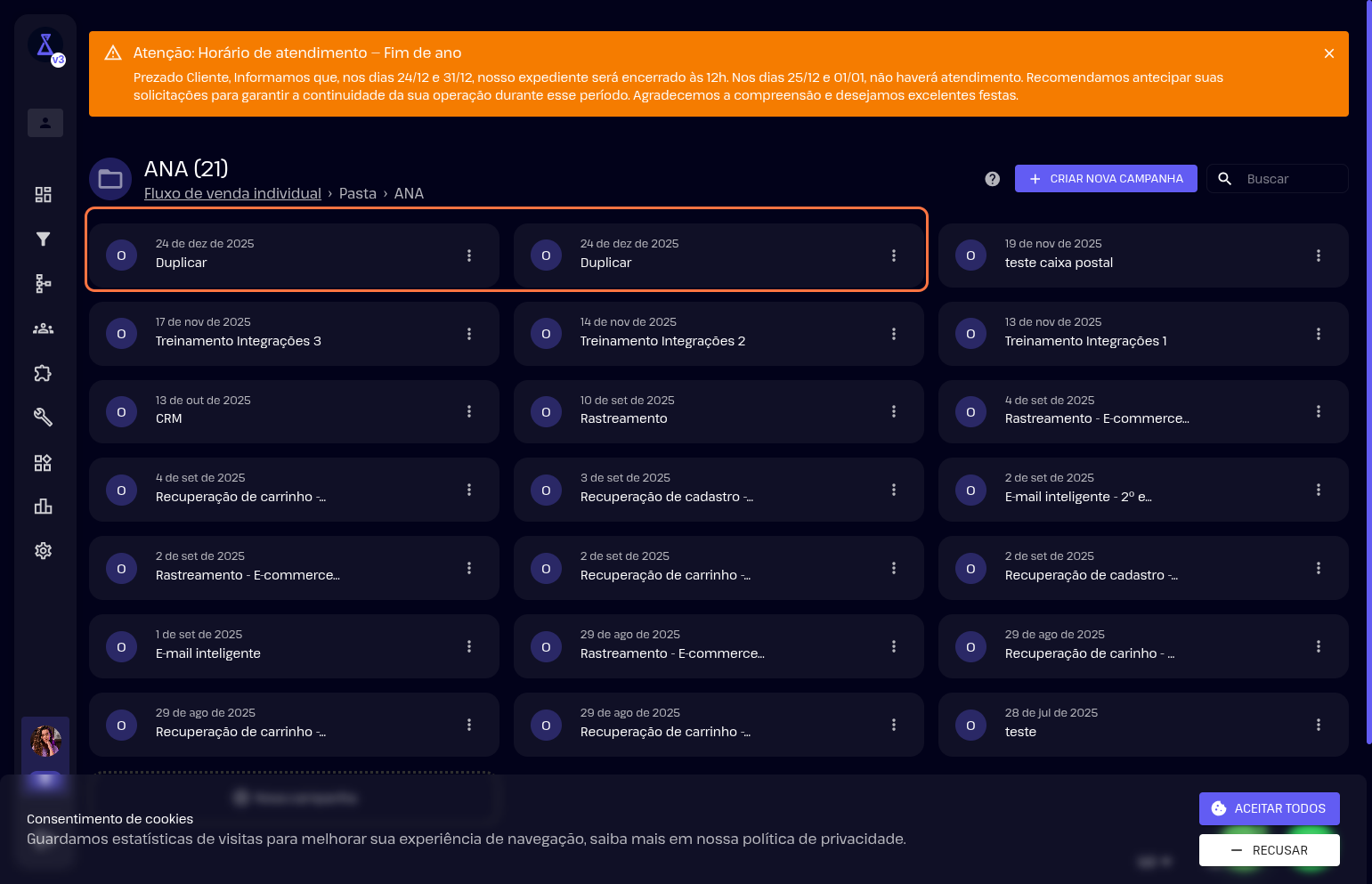Open options menu for Treinamento Integrações 3
This screenshot has height=884, width=1372.
pos(469,334)
